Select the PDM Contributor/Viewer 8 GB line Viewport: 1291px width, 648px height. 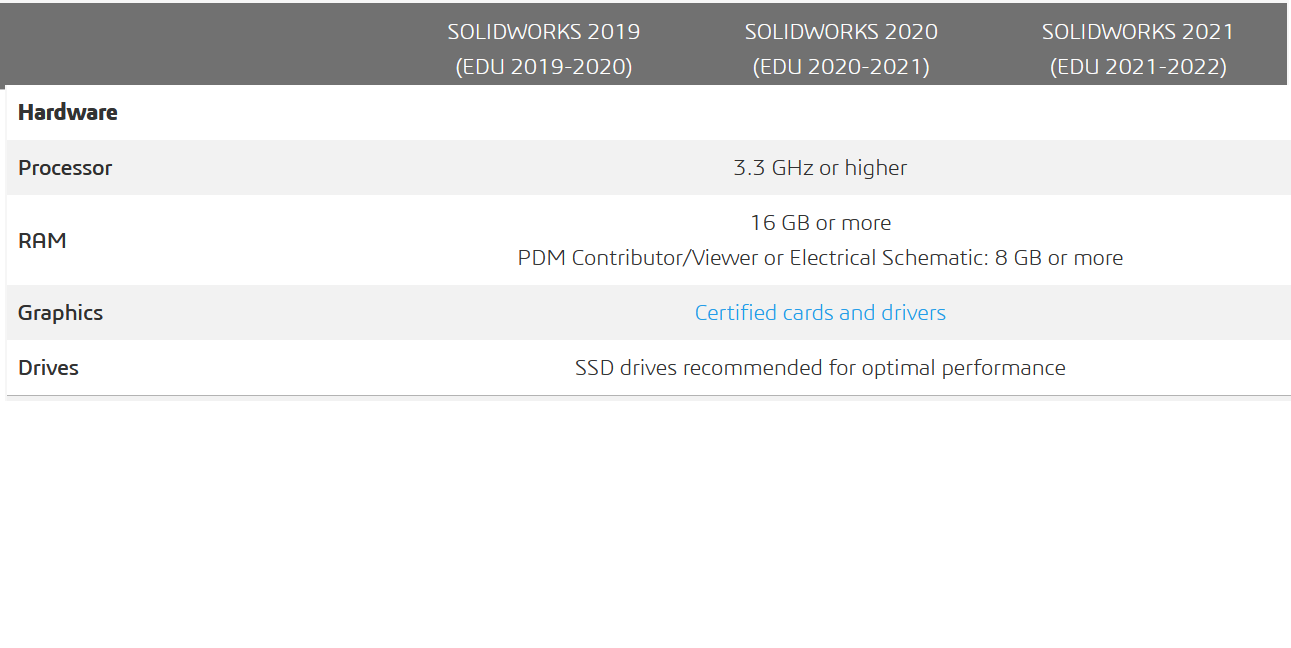820,258
